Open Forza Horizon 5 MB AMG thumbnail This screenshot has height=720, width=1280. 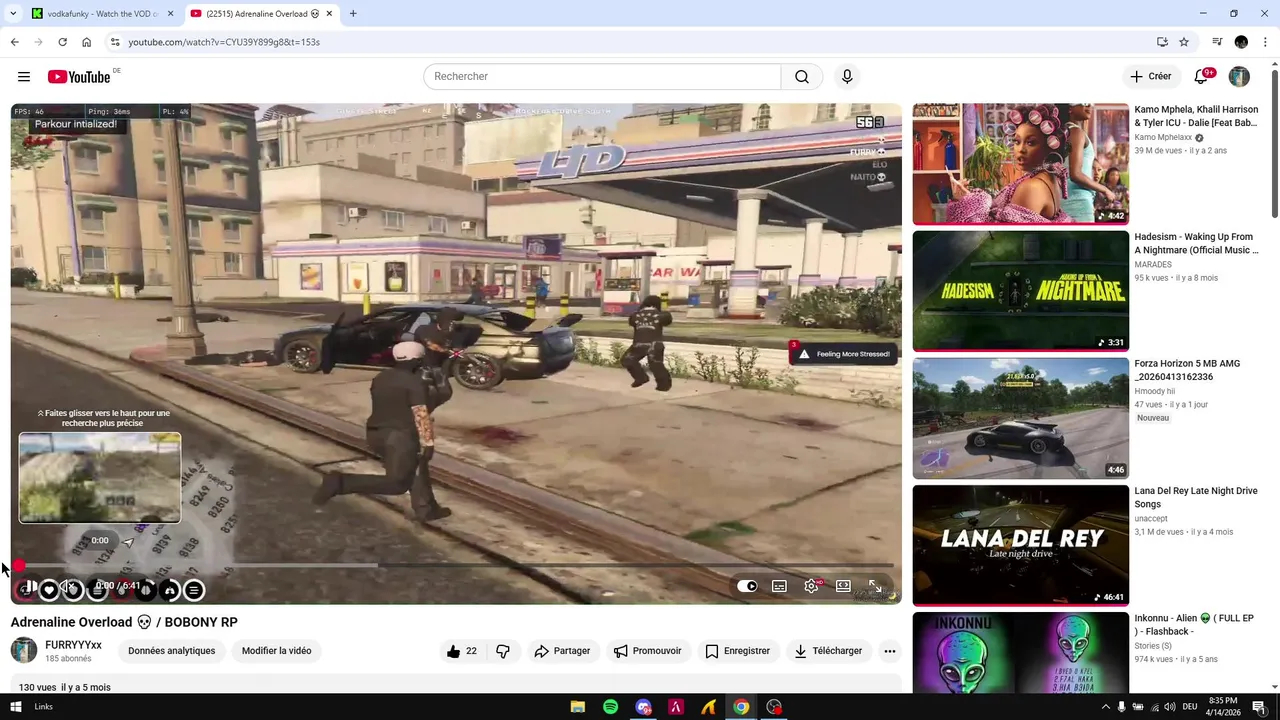(1020, 418)
